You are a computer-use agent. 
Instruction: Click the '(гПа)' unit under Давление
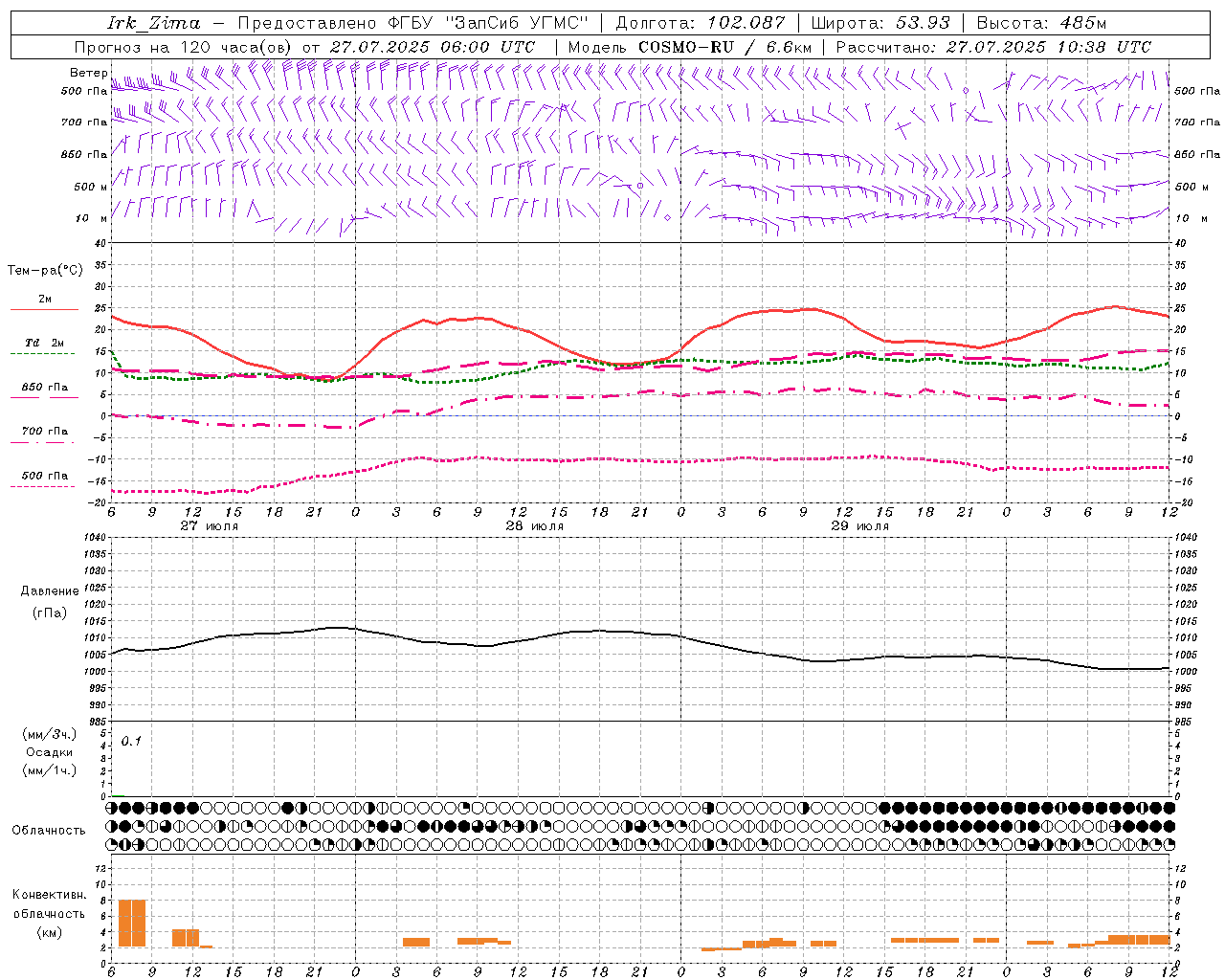tap(49, 613)
